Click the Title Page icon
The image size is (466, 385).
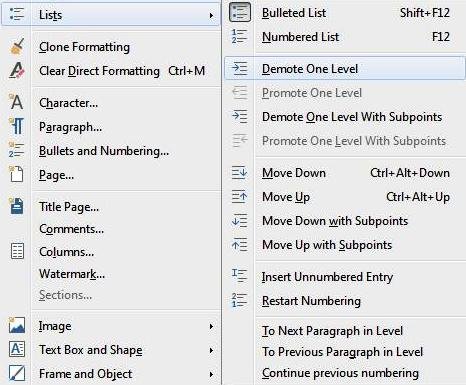17,206
